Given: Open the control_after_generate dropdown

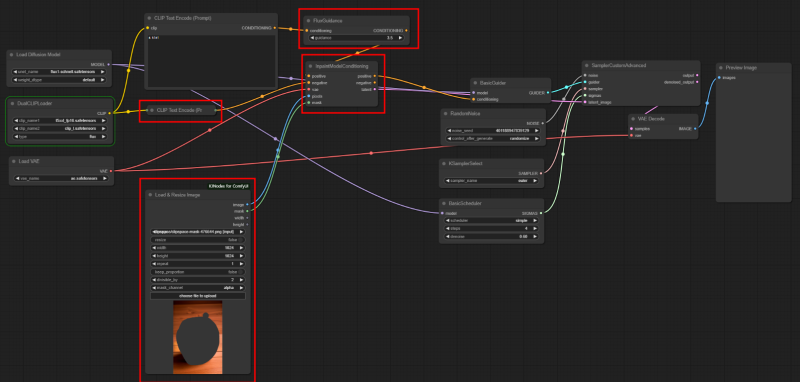Looking at the screenshot, I should point(492,139).
